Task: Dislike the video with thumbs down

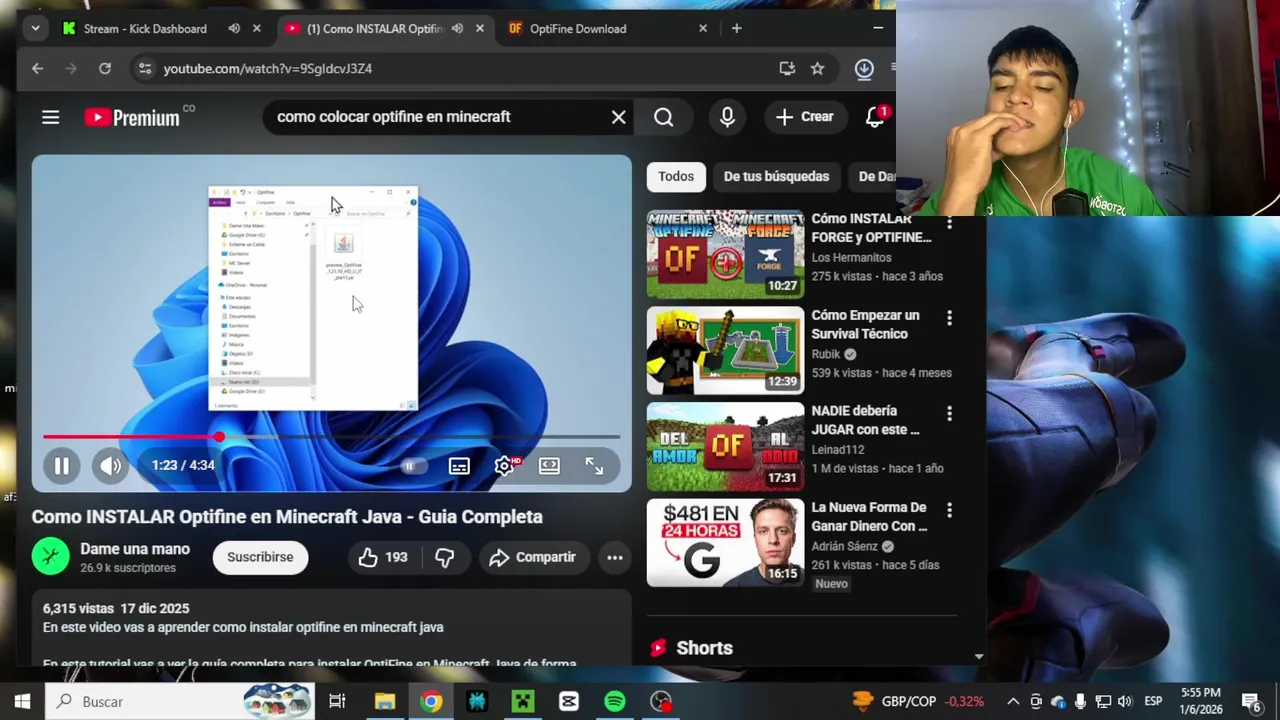Action: (445, 557)
